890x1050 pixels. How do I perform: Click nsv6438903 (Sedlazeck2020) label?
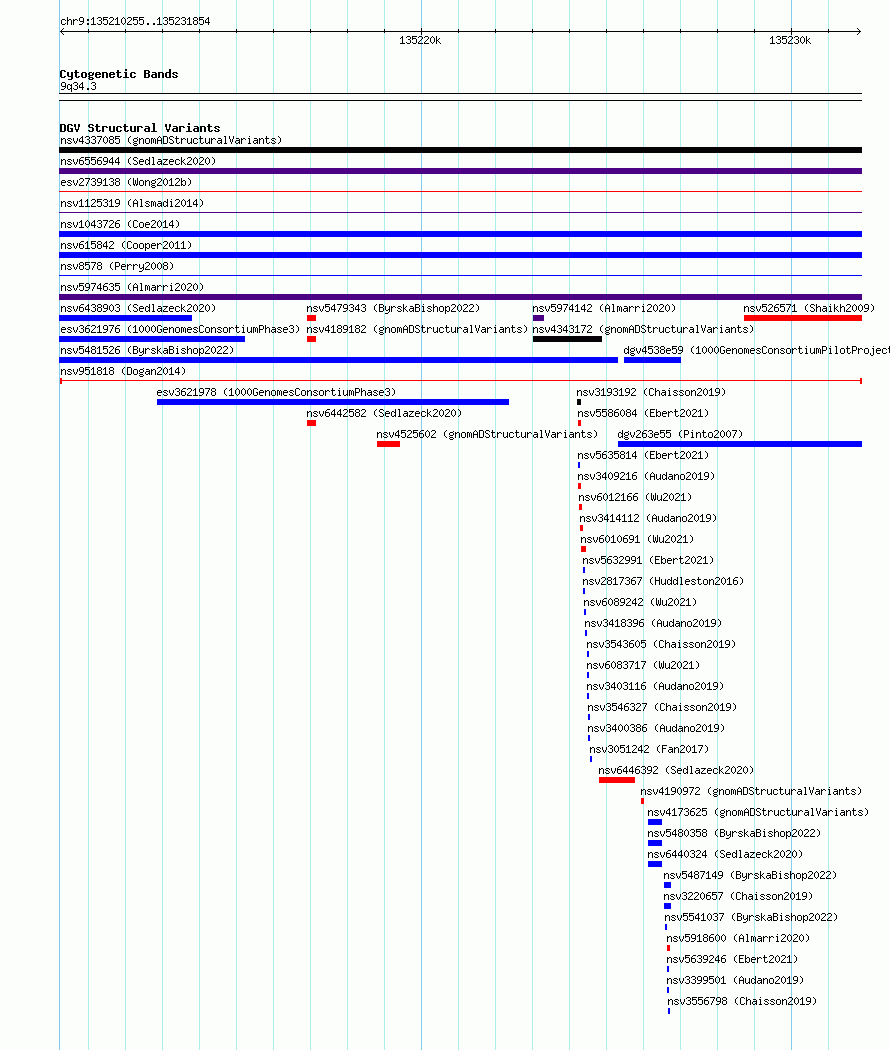tap(138, 308)
